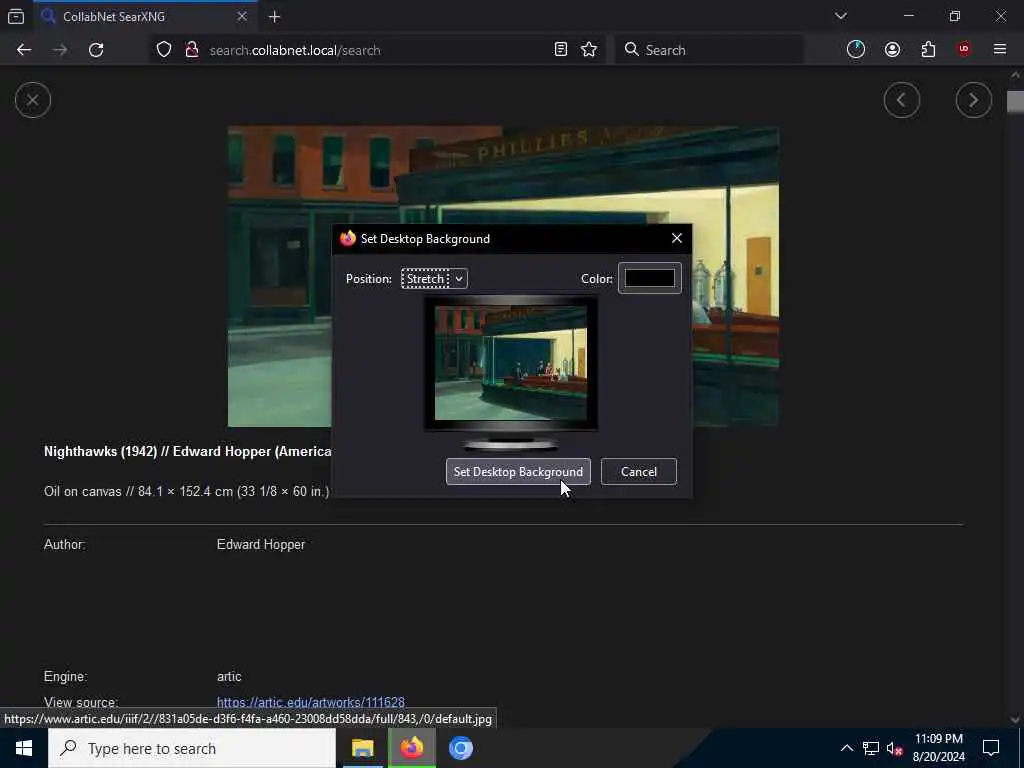Open the Chromium taskbar icon

click(460, 748)
